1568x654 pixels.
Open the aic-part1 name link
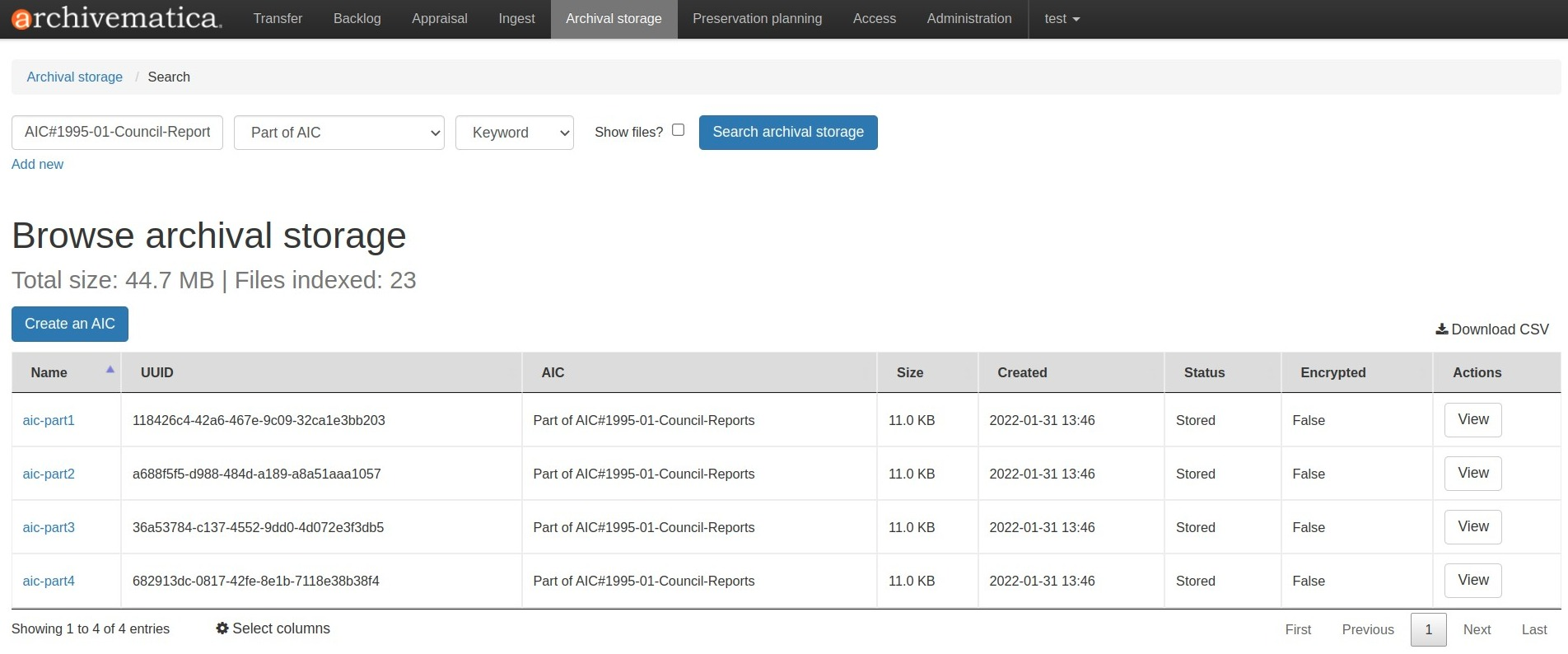[x=49, y=420]
